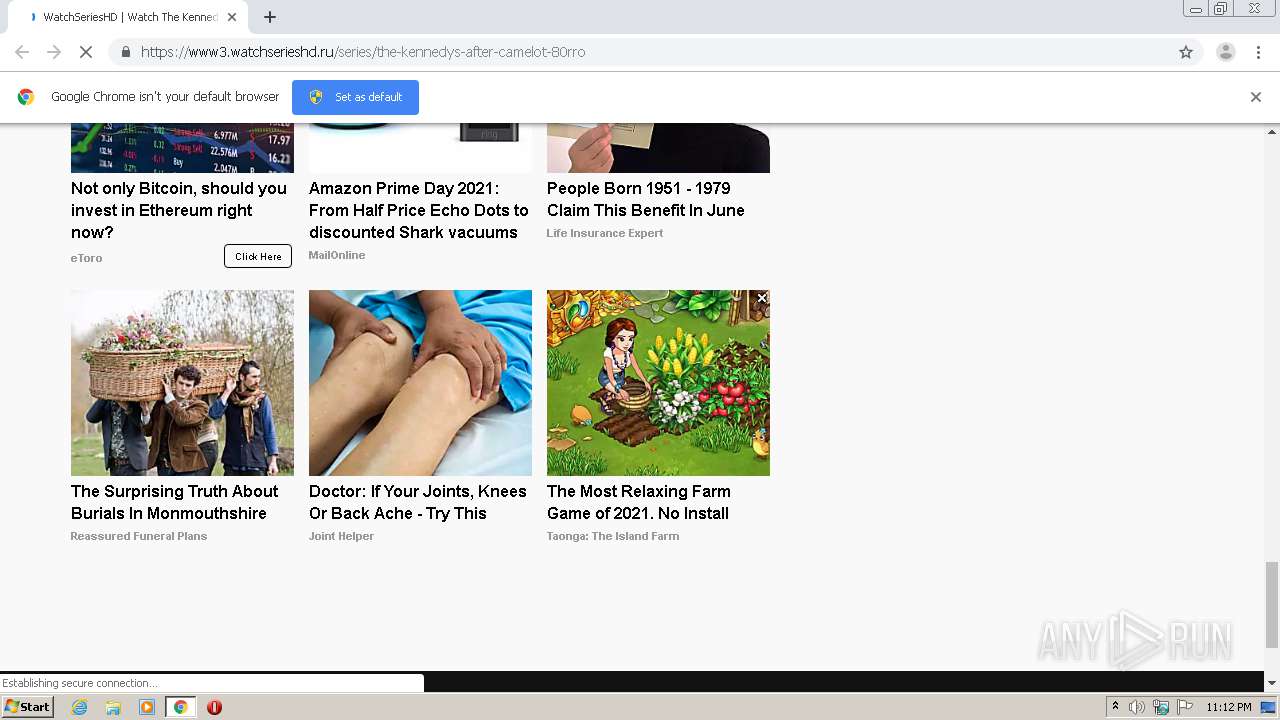
Task: Click the farm game thumbnail image
Action: [x=658, y=383]
